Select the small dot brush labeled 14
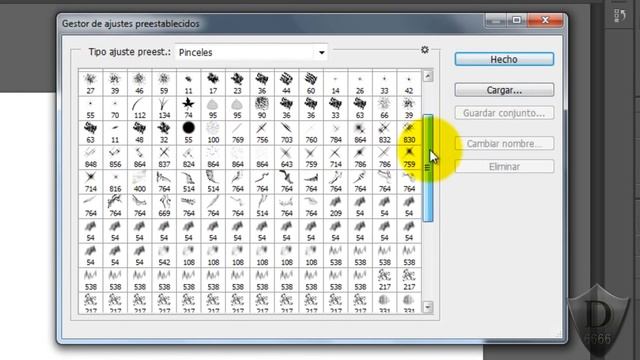 [x=336, y=84]
